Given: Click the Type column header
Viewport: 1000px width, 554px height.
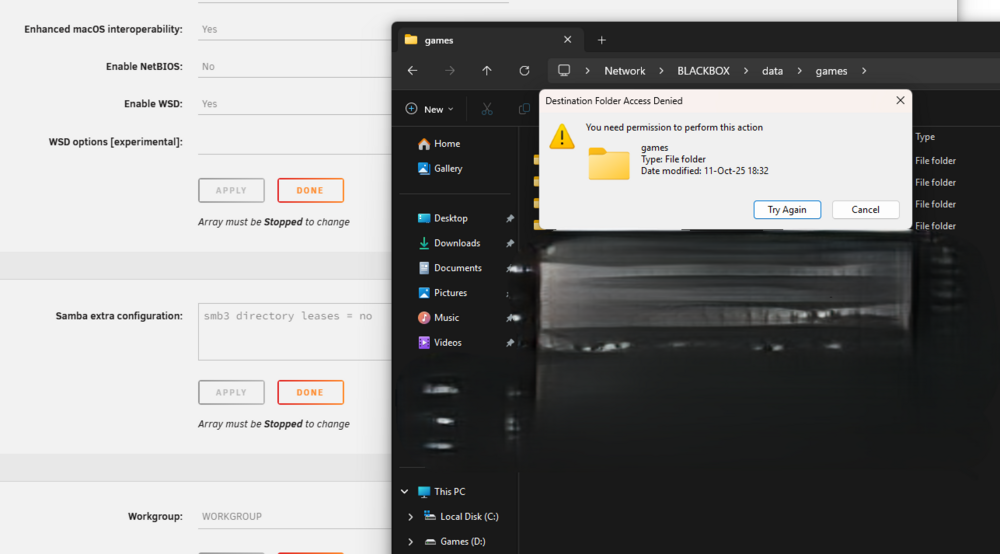Looking at the screenshot, I should point(925,137).
